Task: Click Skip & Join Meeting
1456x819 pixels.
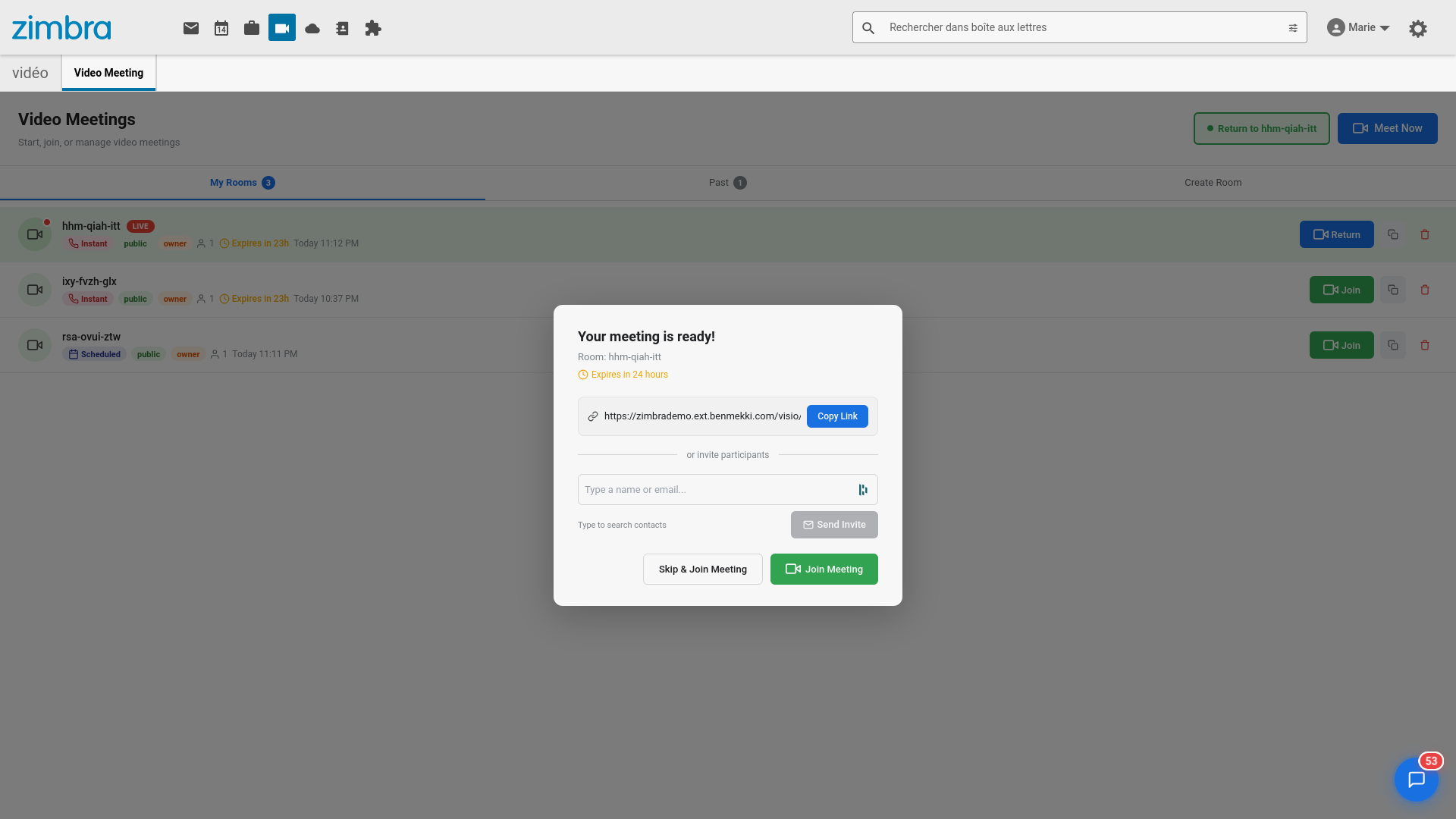Action: [x=702, y=569]
